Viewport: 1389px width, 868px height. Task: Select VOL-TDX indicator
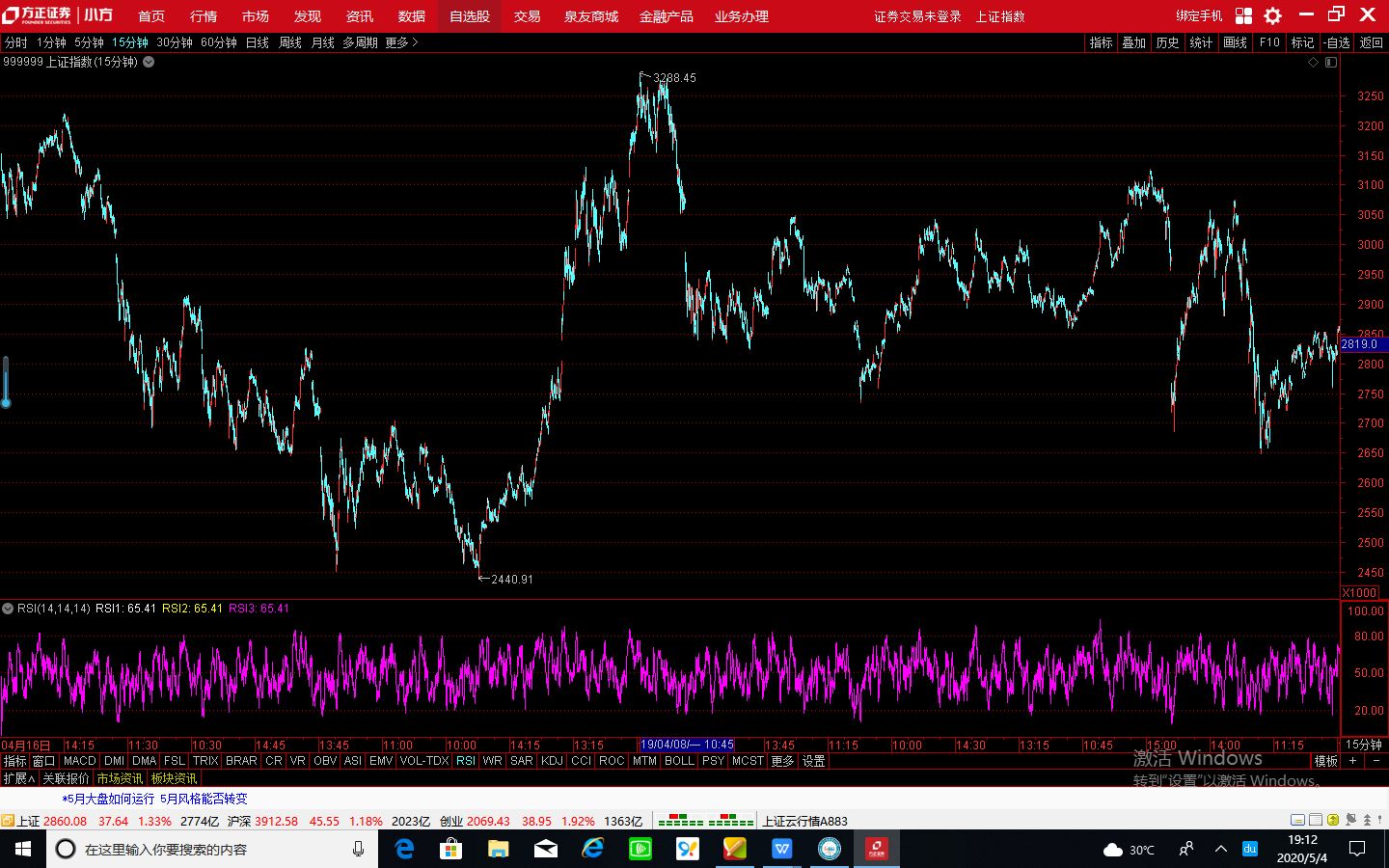[x=424, y=761]
